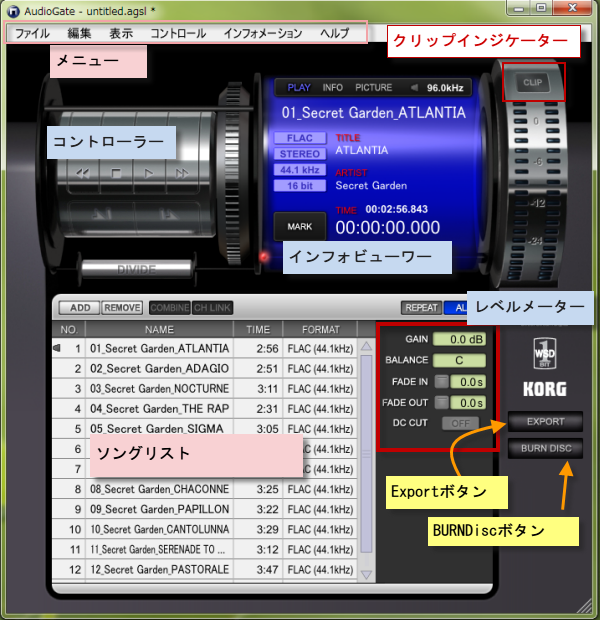Screen dimensions: 600x620
Task: Click the scroll-down arrow of song list
Action: pyautogui.click(x=366, y=576)
